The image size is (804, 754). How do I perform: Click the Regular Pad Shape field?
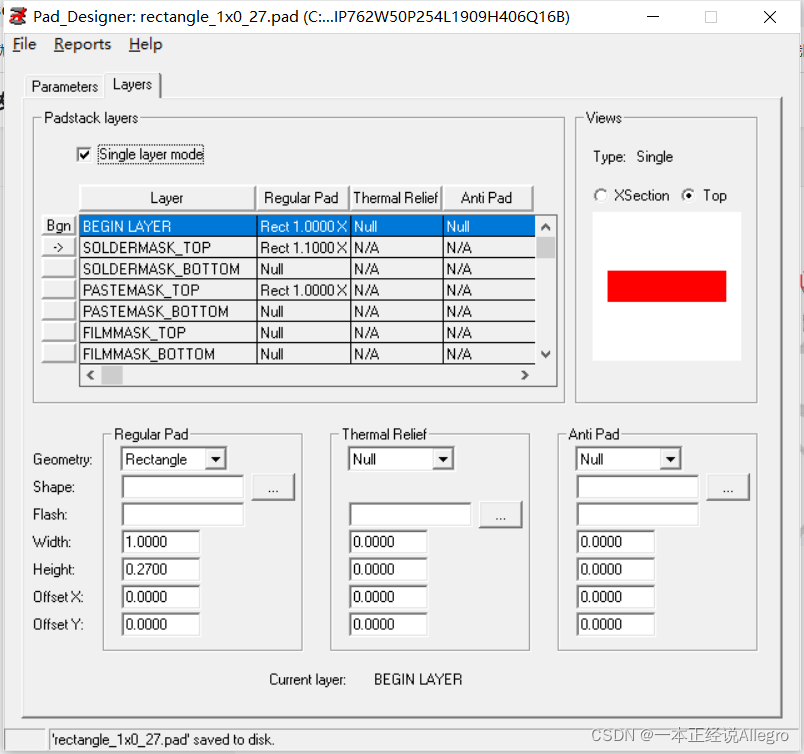(183, 487)
